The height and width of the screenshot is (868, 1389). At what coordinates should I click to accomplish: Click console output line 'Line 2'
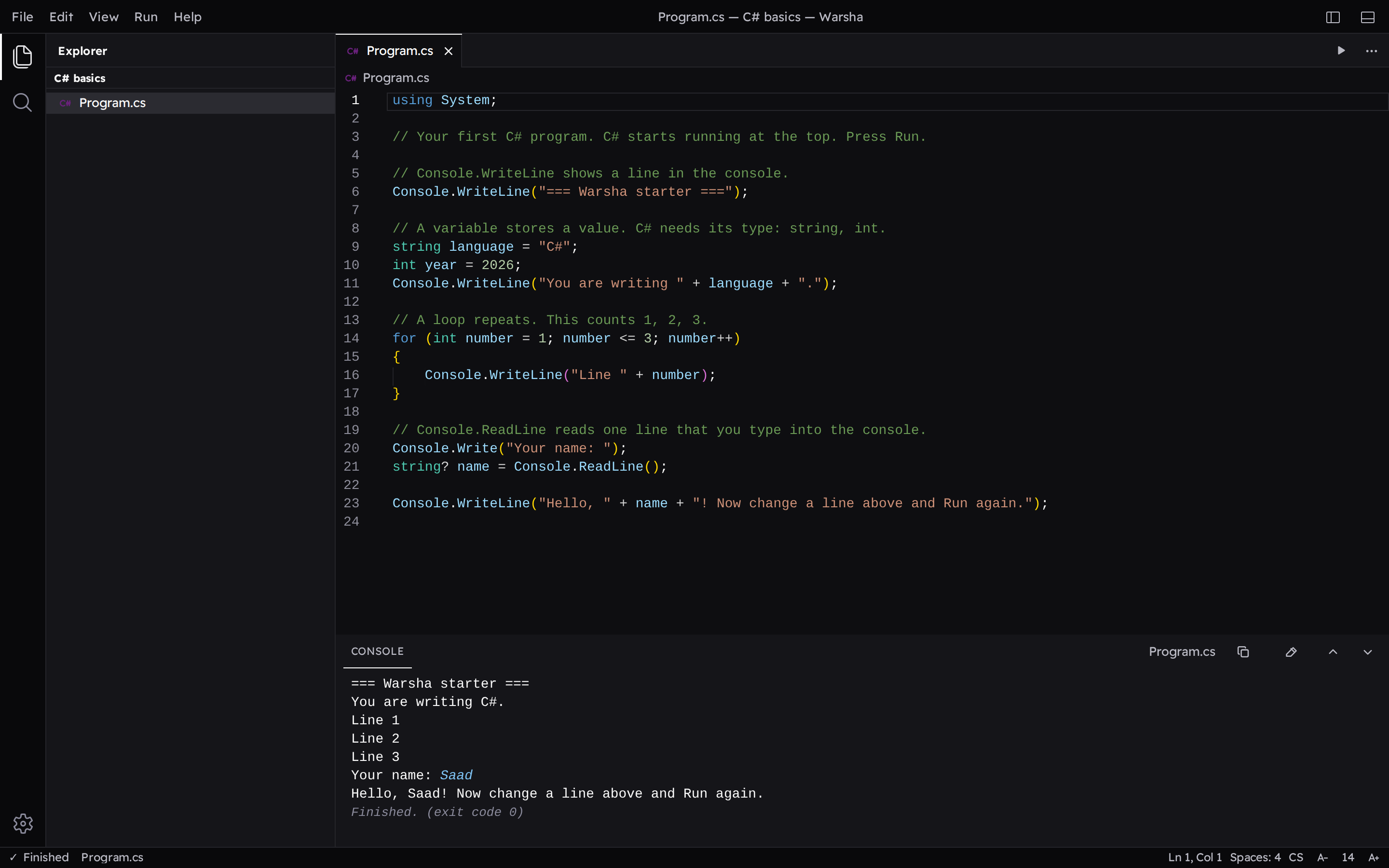[x=375, y=739]
